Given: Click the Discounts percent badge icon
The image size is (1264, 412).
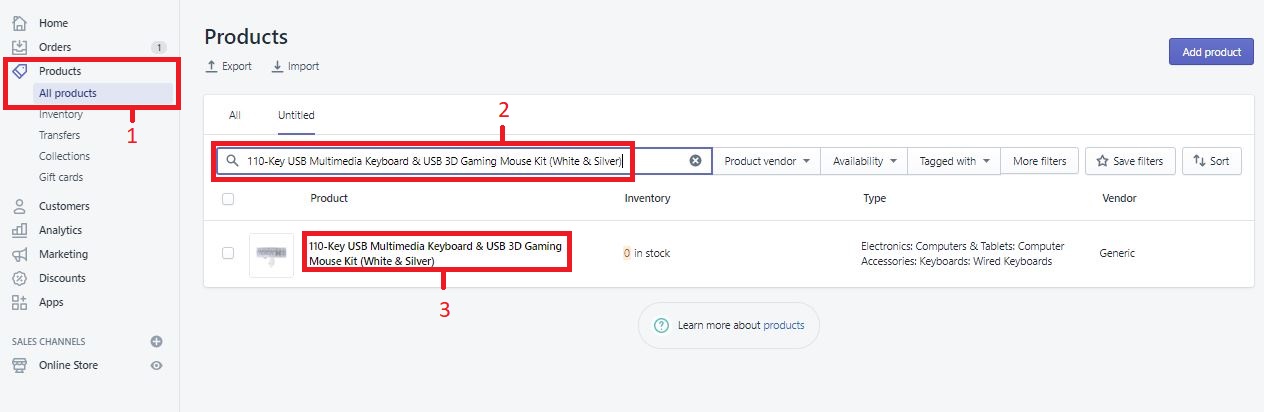Looking at the screenshot, I should click(x=19, y=278).
